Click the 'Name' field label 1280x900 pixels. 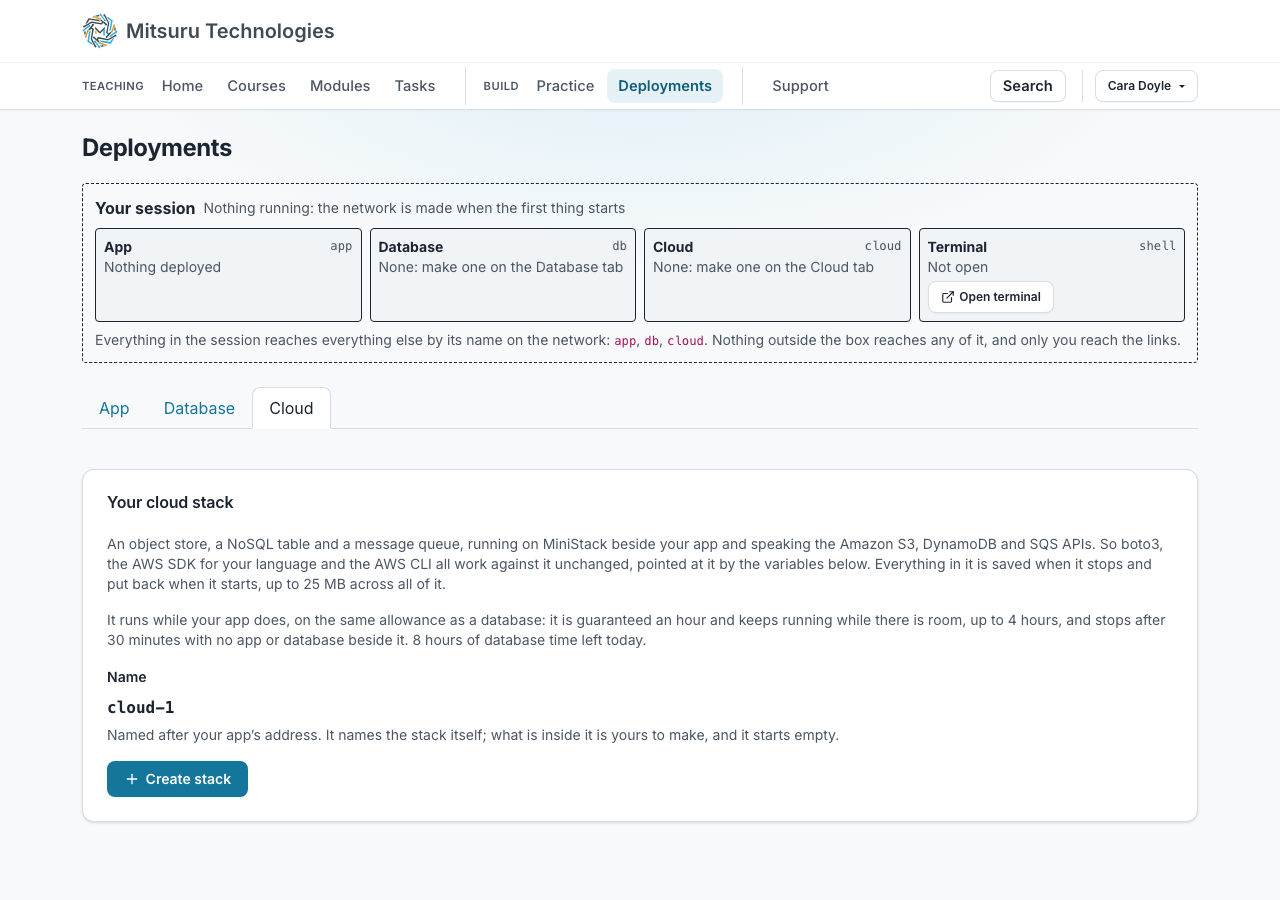click(127, 677)
